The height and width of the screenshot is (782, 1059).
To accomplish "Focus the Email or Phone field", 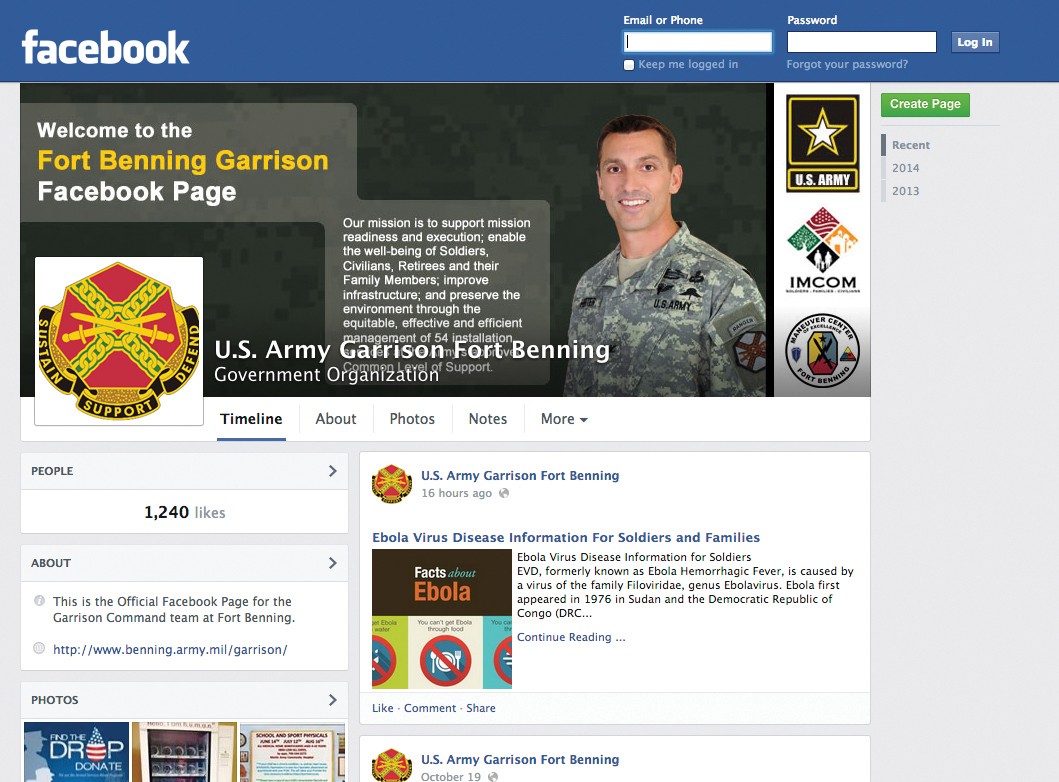I will point(698,42).
